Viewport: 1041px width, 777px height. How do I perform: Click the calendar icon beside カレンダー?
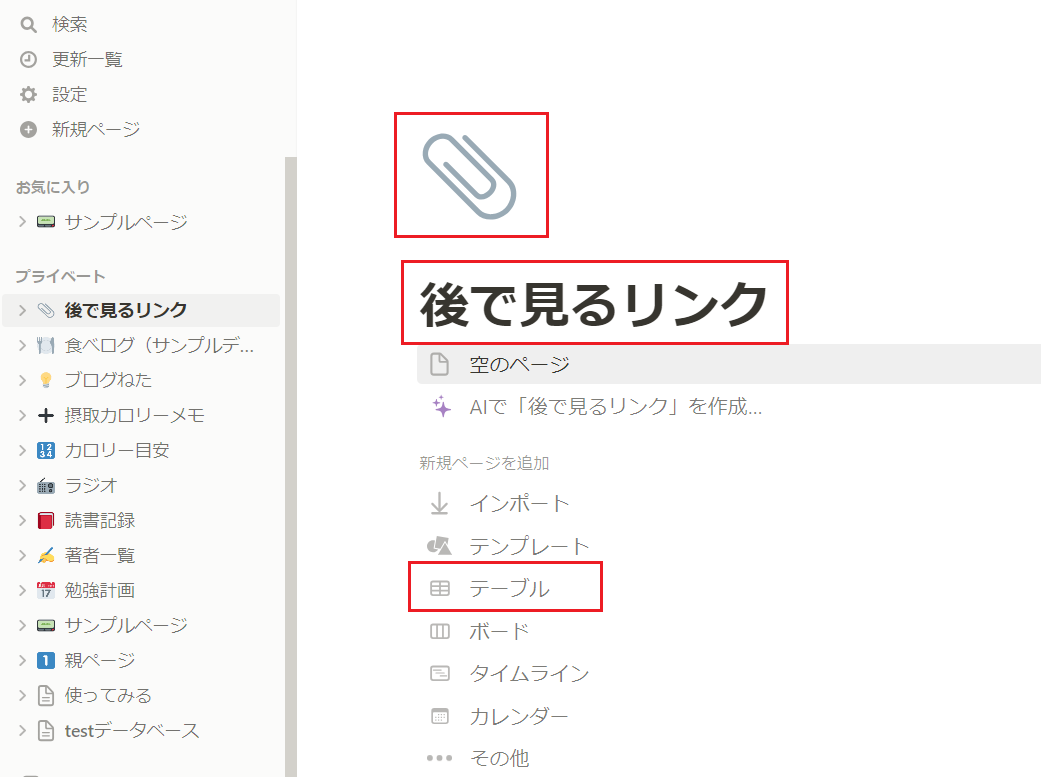(x=440, y=717)
